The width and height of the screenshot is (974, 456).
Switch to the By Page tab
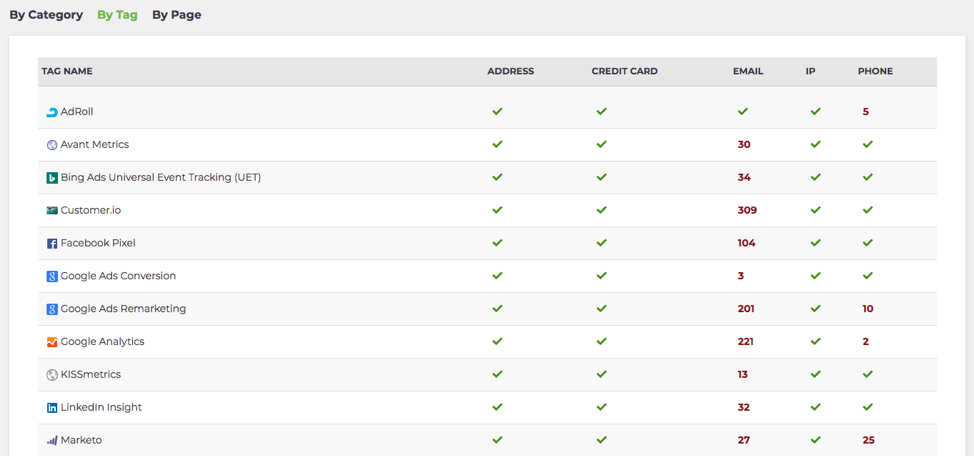click(176, 15)
